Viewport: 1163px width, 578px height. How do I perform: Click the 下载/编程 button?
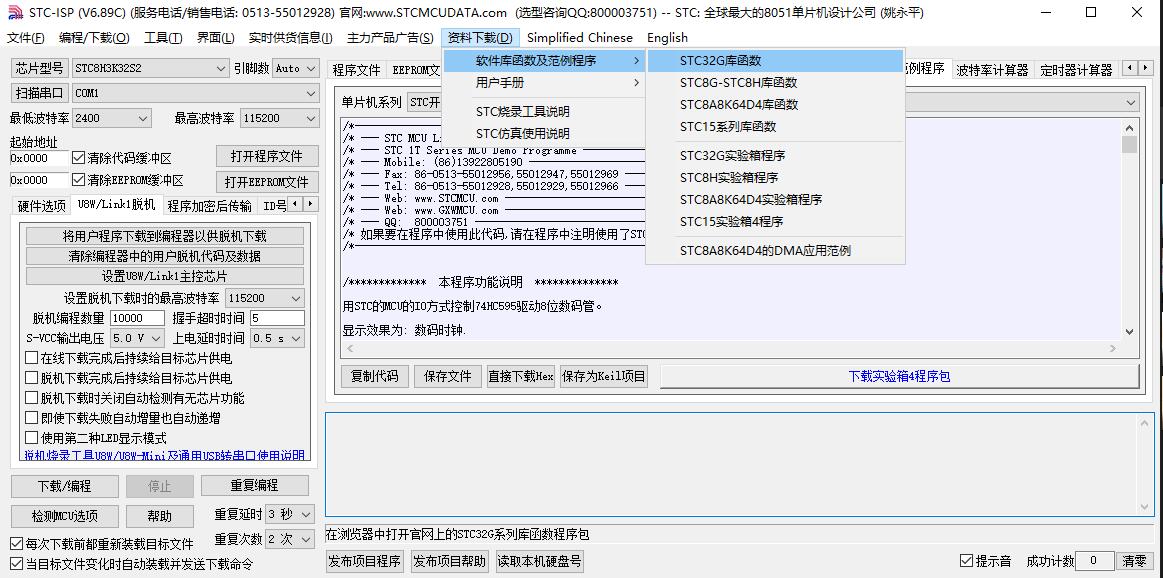[65, 486]
